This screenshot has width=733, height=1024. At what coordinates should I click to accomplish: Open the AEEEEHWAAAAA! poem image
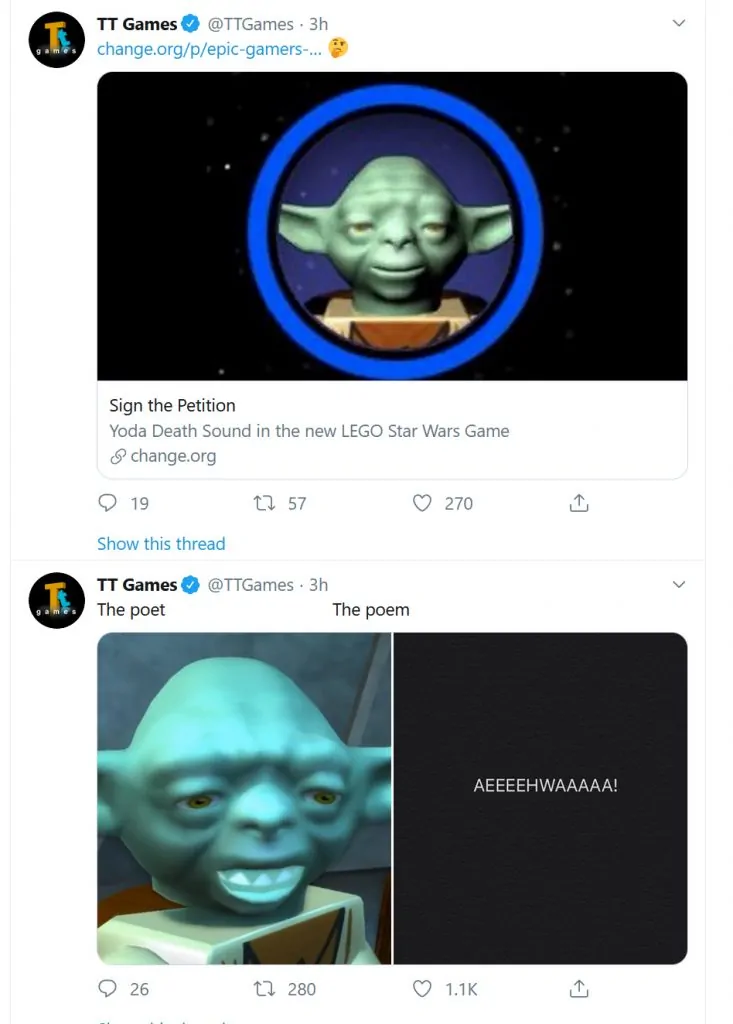coord(541,798)
